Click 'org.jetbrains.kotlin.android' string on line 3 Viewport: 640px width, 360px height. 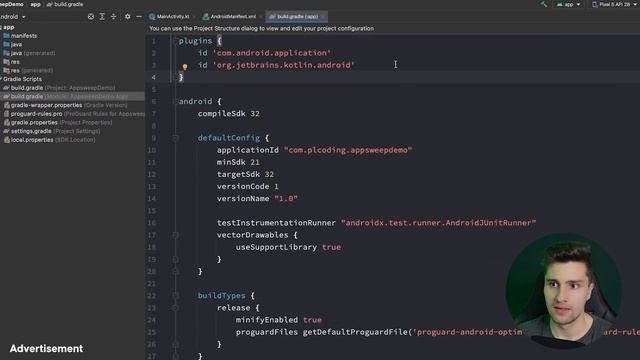click(x=284, y=65)
